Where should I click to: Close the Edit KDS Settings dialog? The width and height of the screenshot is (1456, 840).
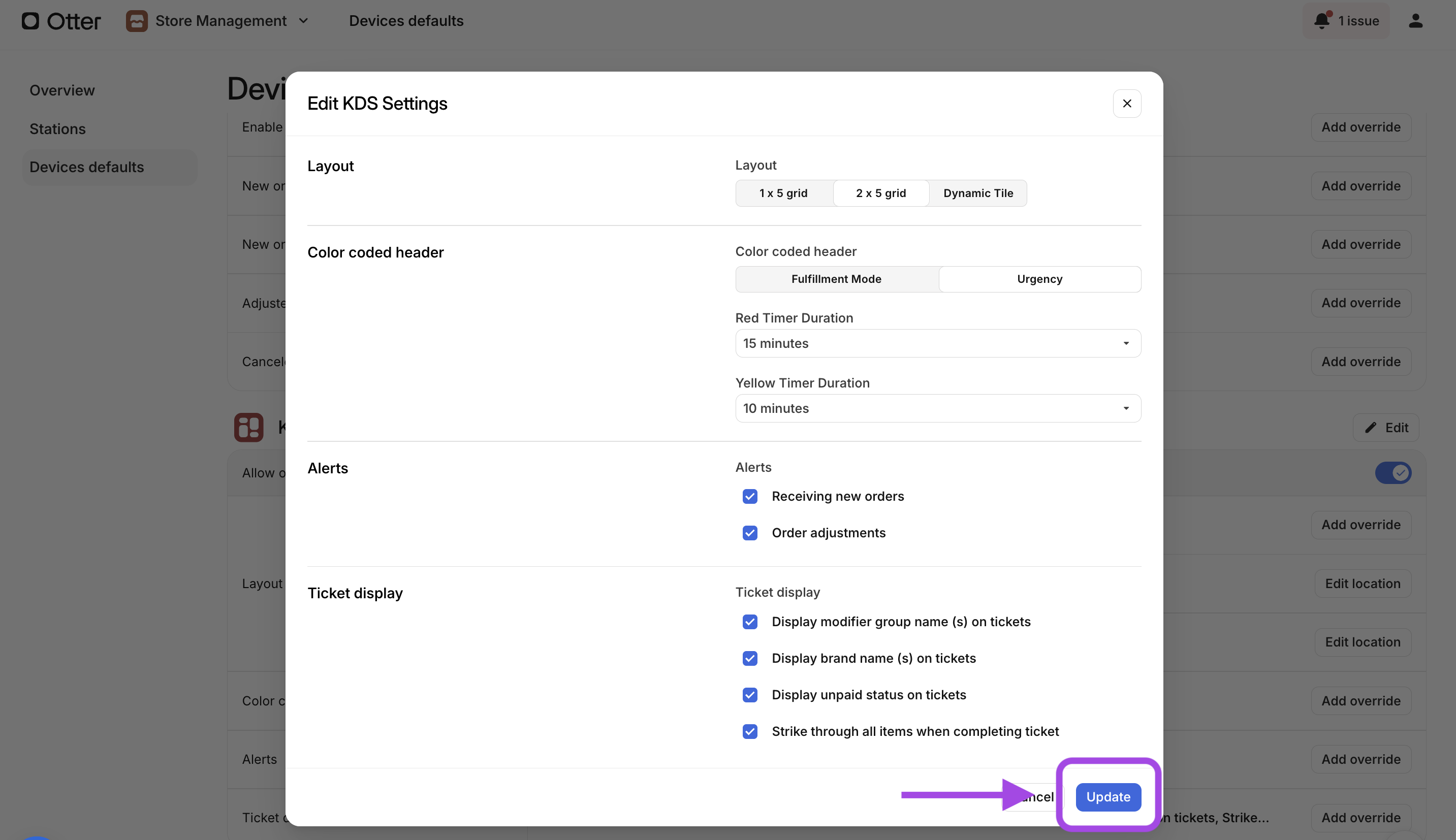tap(1126, 104)
